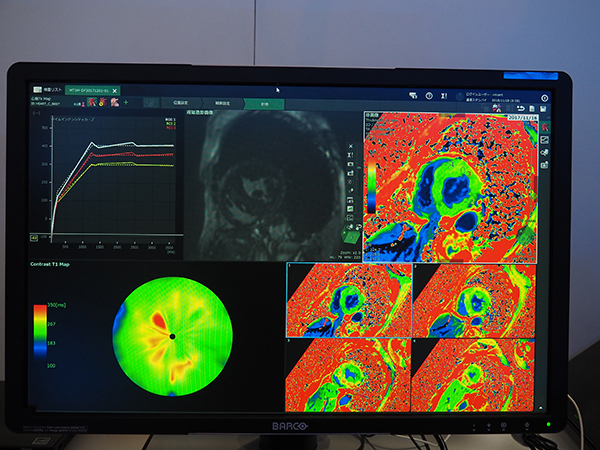Select the third heart ROI icon
The image size is (600, 450).
click(x=112, y=102)
